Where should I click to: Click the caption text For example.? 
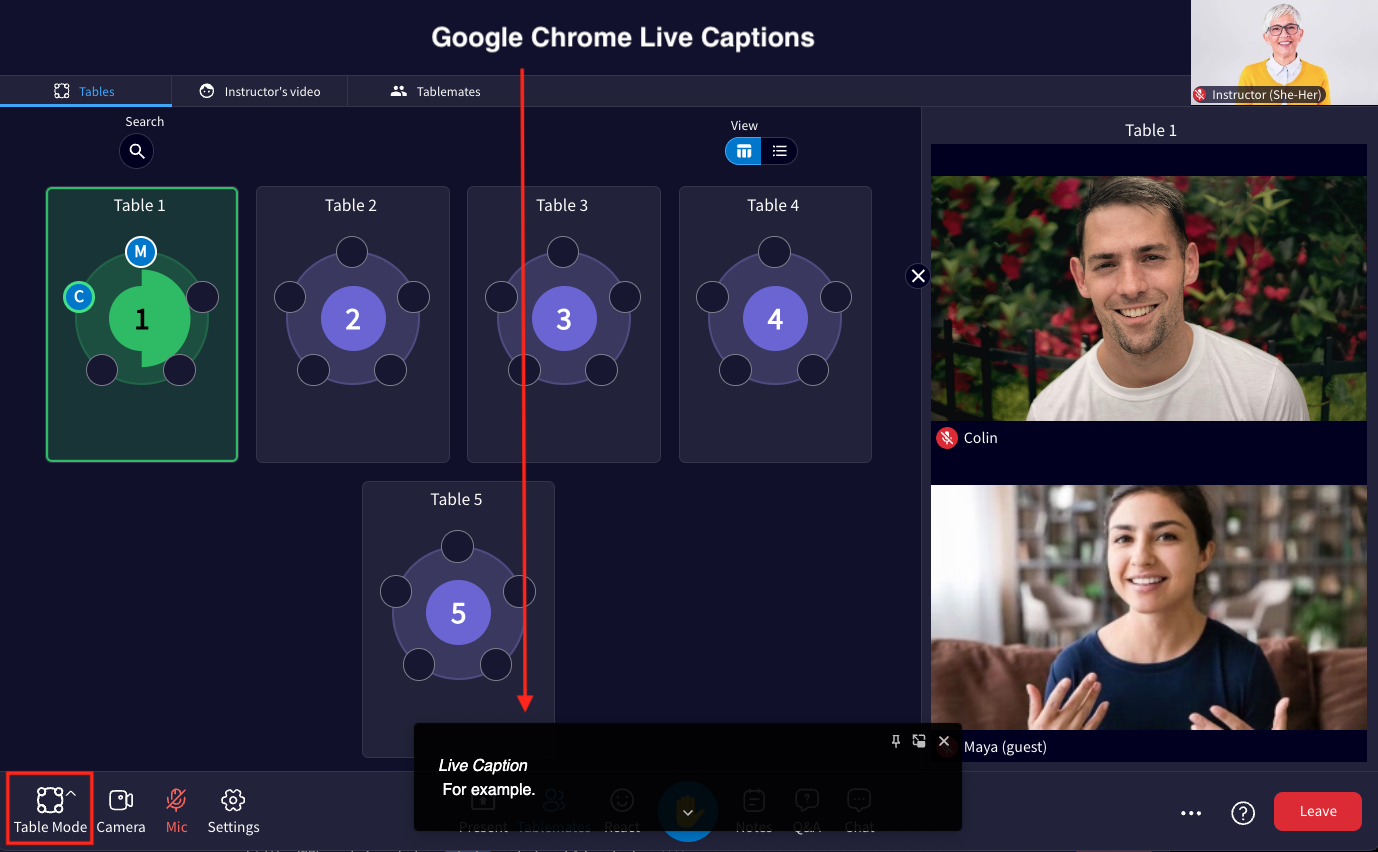click(489, 789)
